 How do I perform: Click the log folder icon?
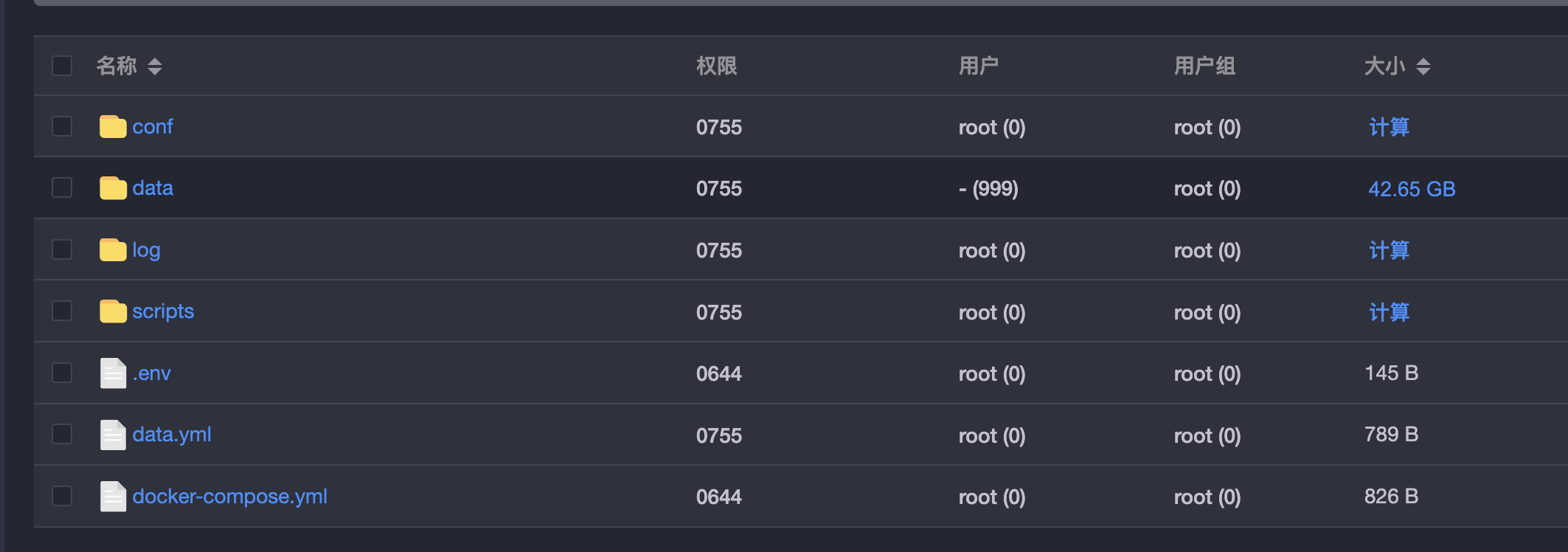[x=113, y=249]
